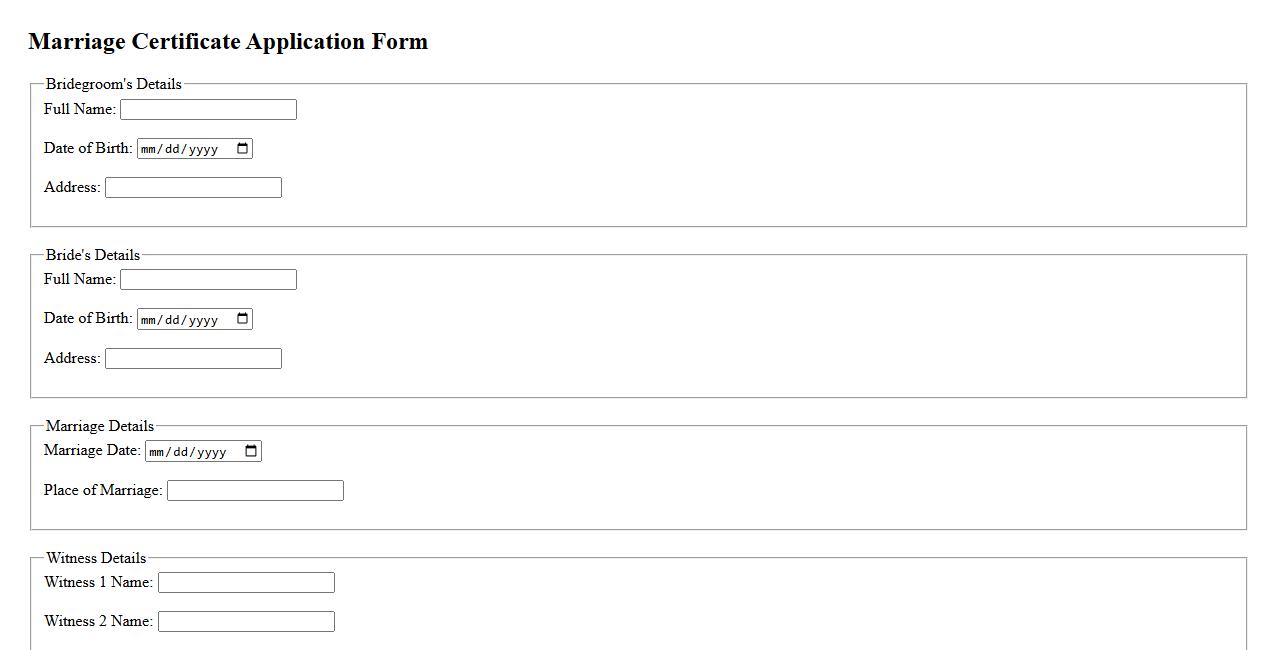Focus the Place of Marriage input box
This screenshot has width=1278, height=650.
[255, 490]
